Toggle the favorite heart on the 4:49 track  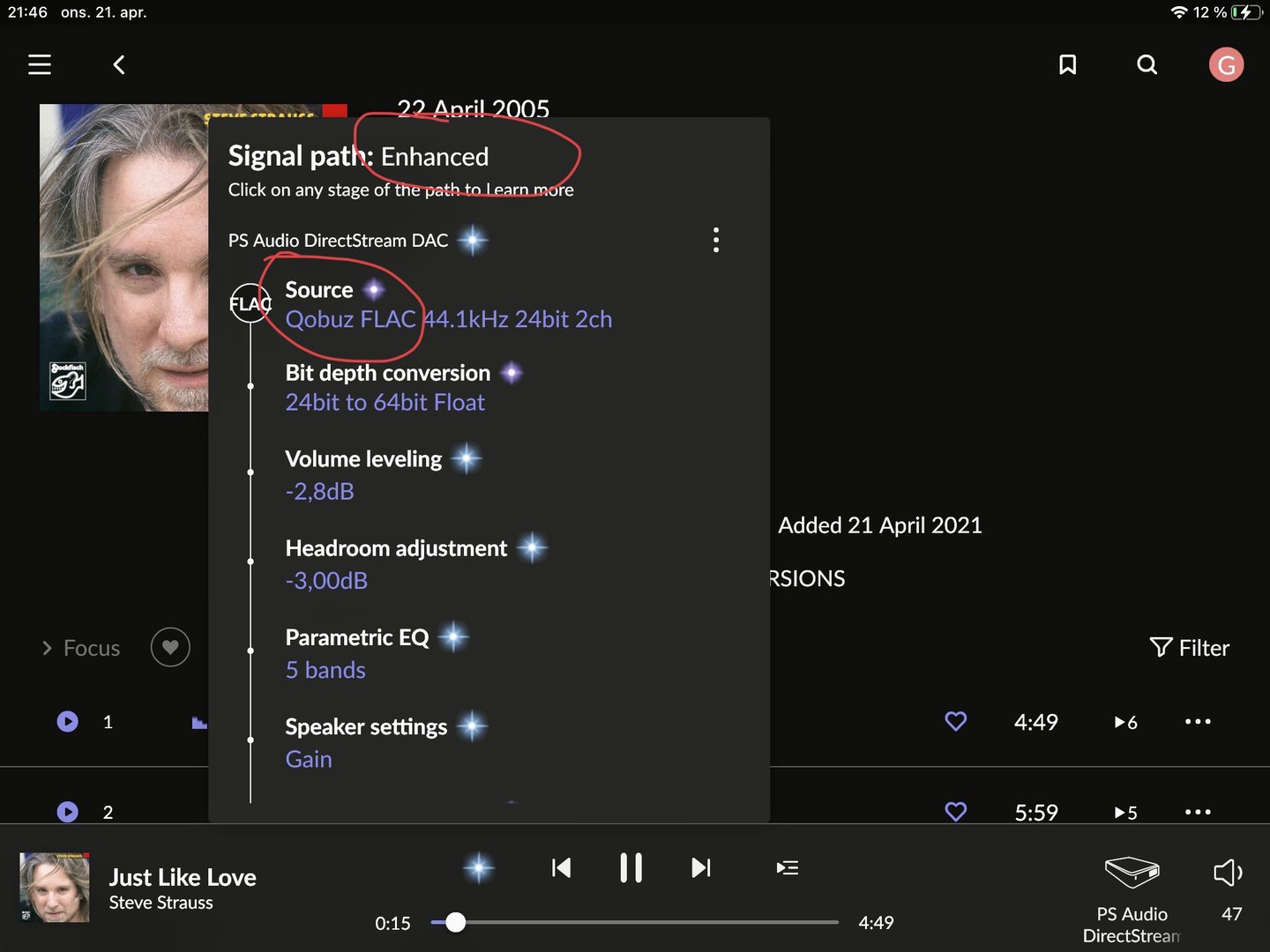click(x=956, y=722)
